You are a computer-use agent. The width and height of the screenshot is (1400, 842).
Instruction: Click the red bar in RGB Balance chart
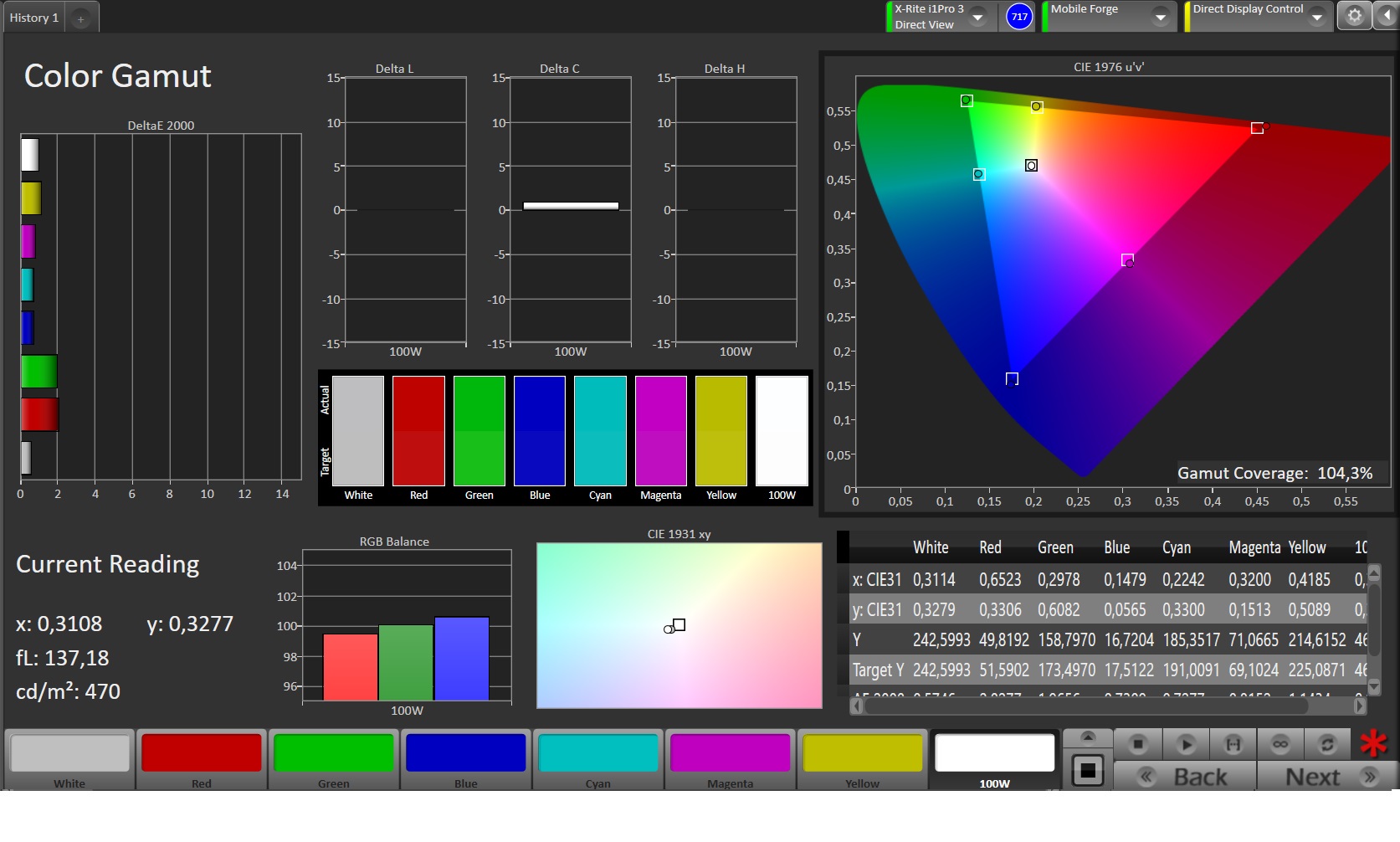[x=350, y=667]
